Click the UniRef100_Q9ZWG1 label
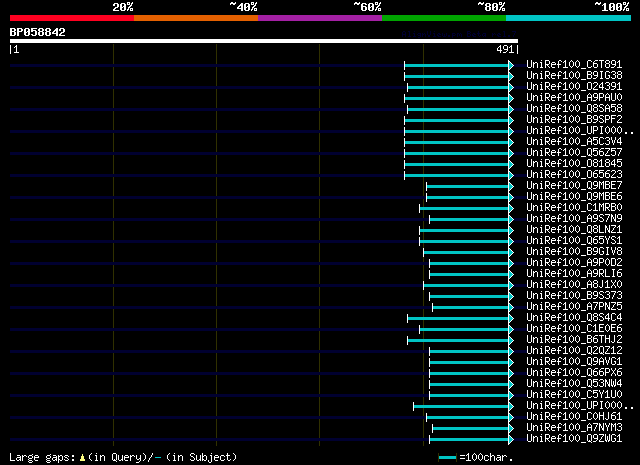Image resolution: width=640 pixels, height=465 pixels. [574, 439]
